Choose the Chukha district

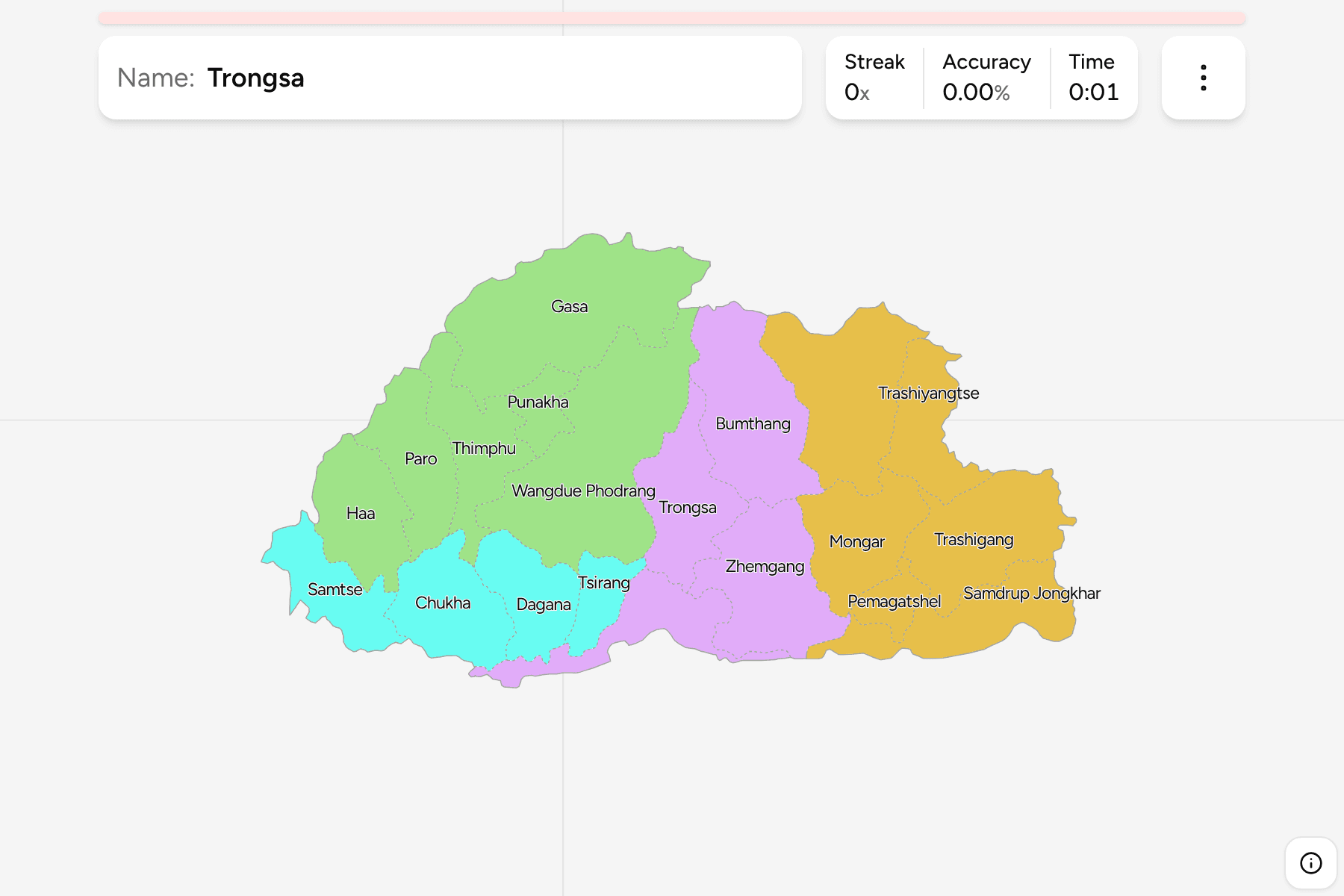pyautogui.click(x=443, y=603)
